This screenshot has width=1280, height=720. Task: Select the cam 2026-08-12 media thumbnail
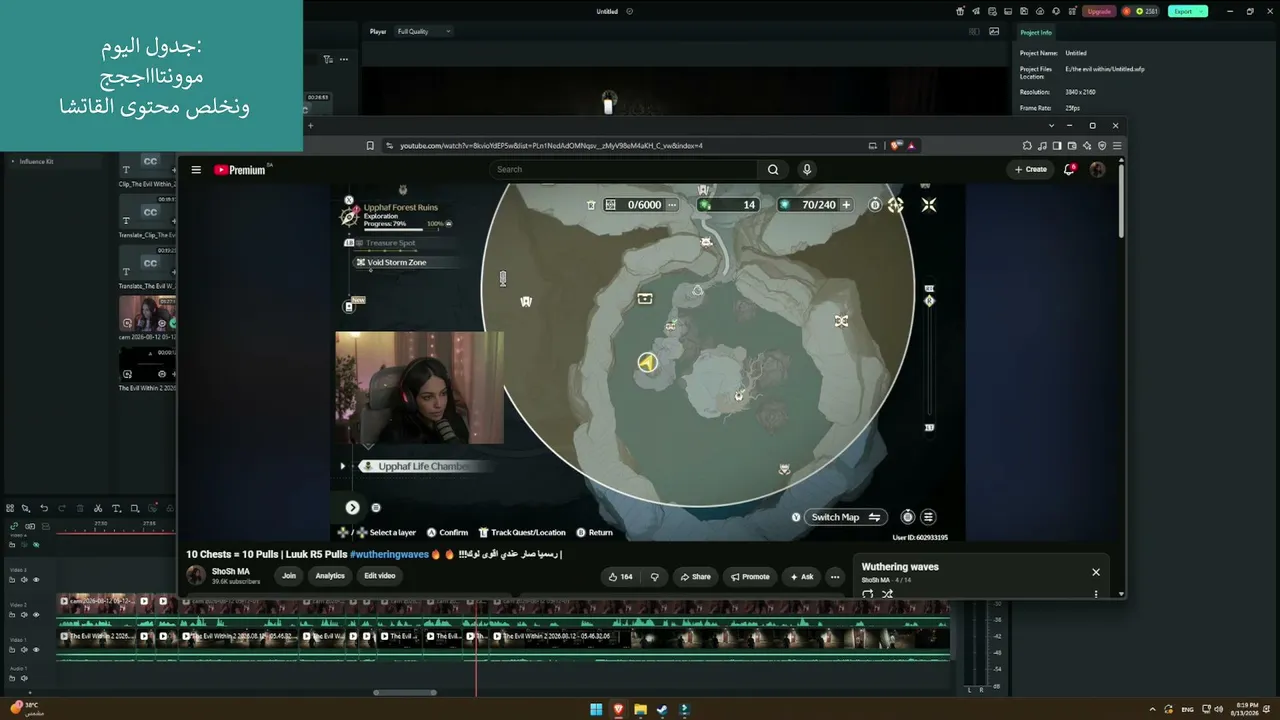pos(148,315)
